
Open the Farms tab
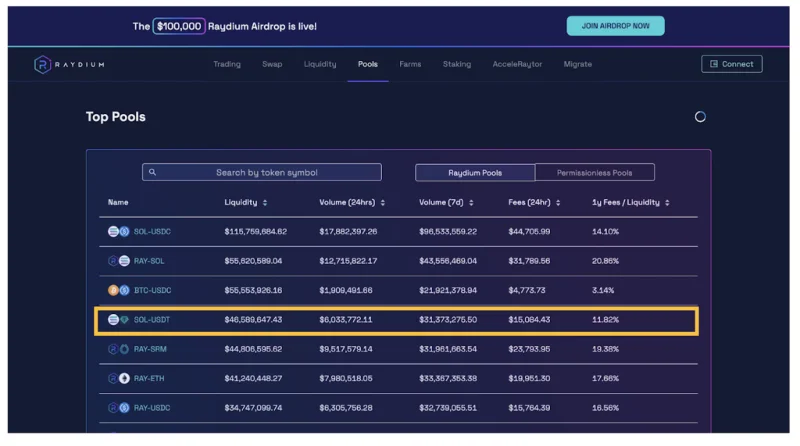[x=410, y=64]
